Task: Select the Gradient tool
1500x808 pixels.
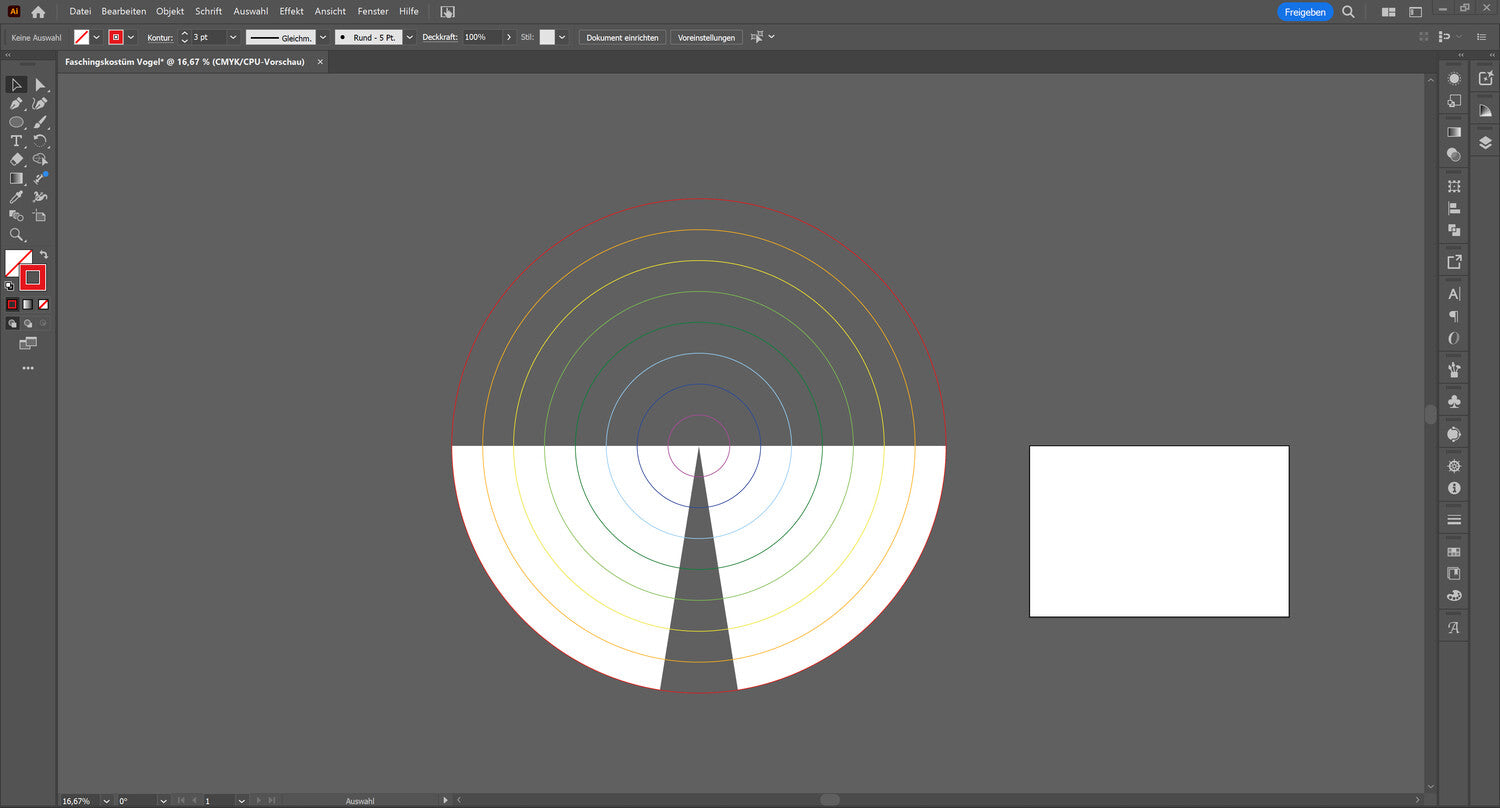Action: click(x=16, y=178)
